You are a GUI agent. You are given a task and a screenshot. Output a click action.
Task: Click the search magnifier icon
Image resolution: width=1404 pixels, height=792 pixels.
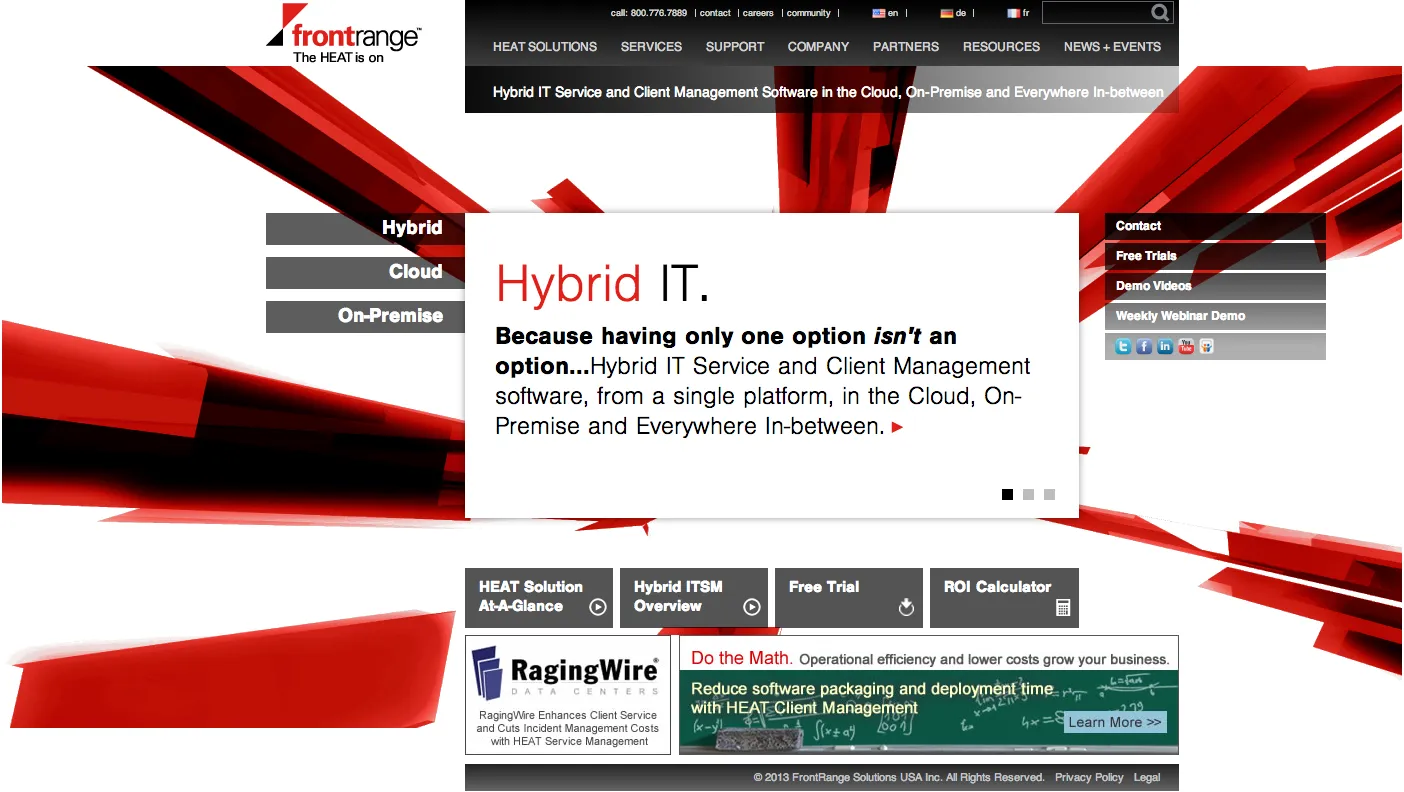[x=1160, y=13]
